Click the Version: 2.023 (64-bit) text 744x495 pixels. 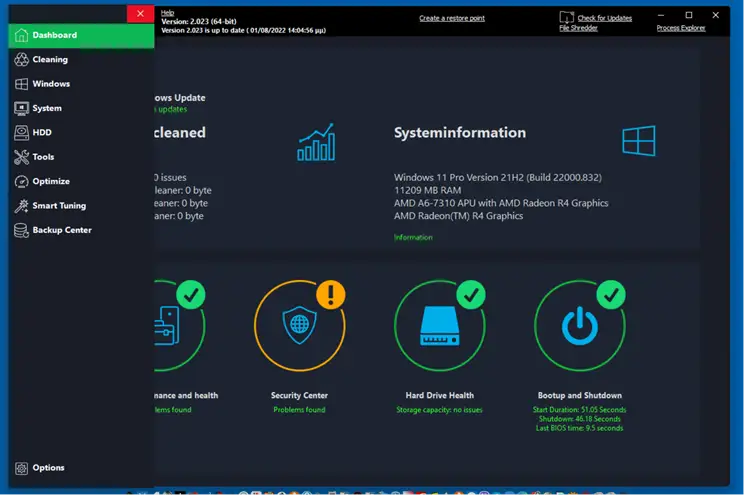click(x=199, y=21)
